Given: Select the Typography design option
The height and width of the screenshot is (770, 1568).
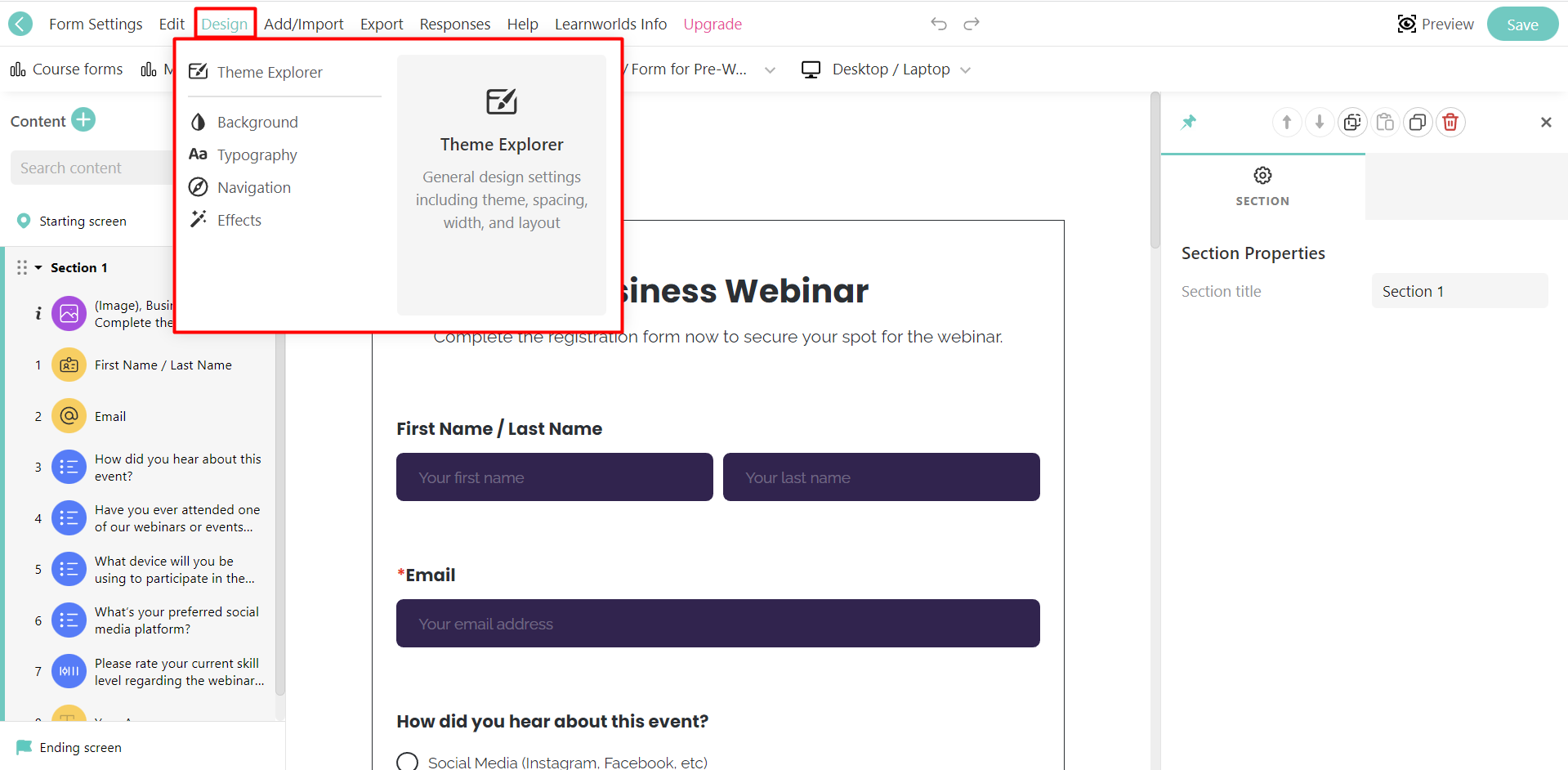Looking at the screenshot, I should tap(257, 154).
